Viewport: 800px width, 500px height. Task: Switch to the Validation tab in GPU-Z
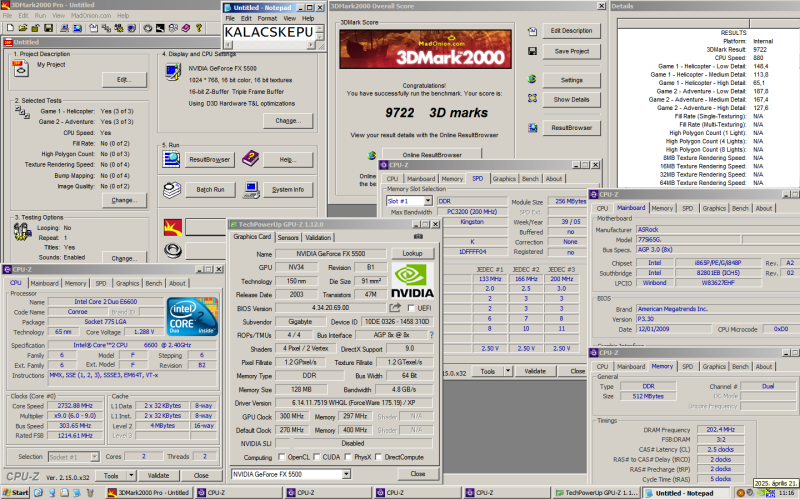[318, 237]
